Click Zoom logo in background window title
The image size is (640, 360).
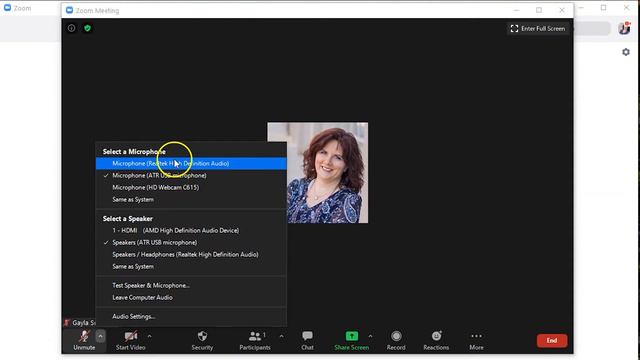[7, 8]
